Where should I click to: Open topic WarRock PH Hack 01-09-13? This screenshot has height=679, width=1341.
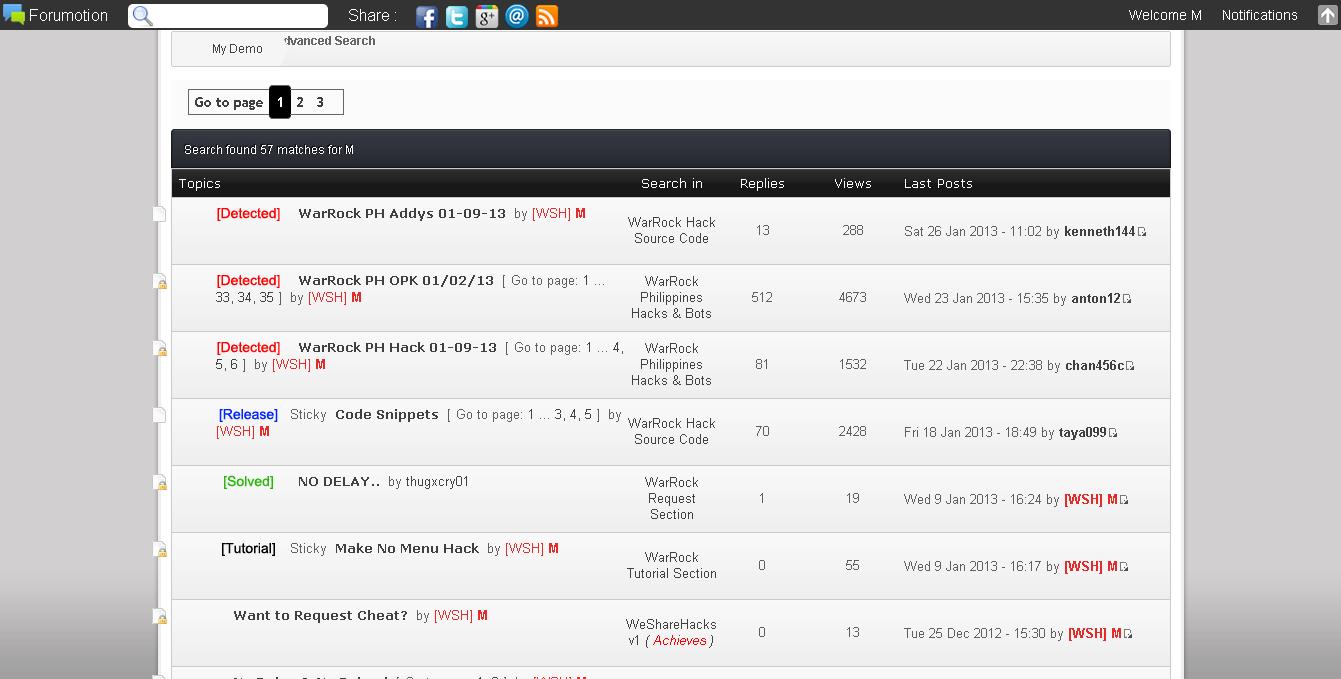[x=397, y=348]
